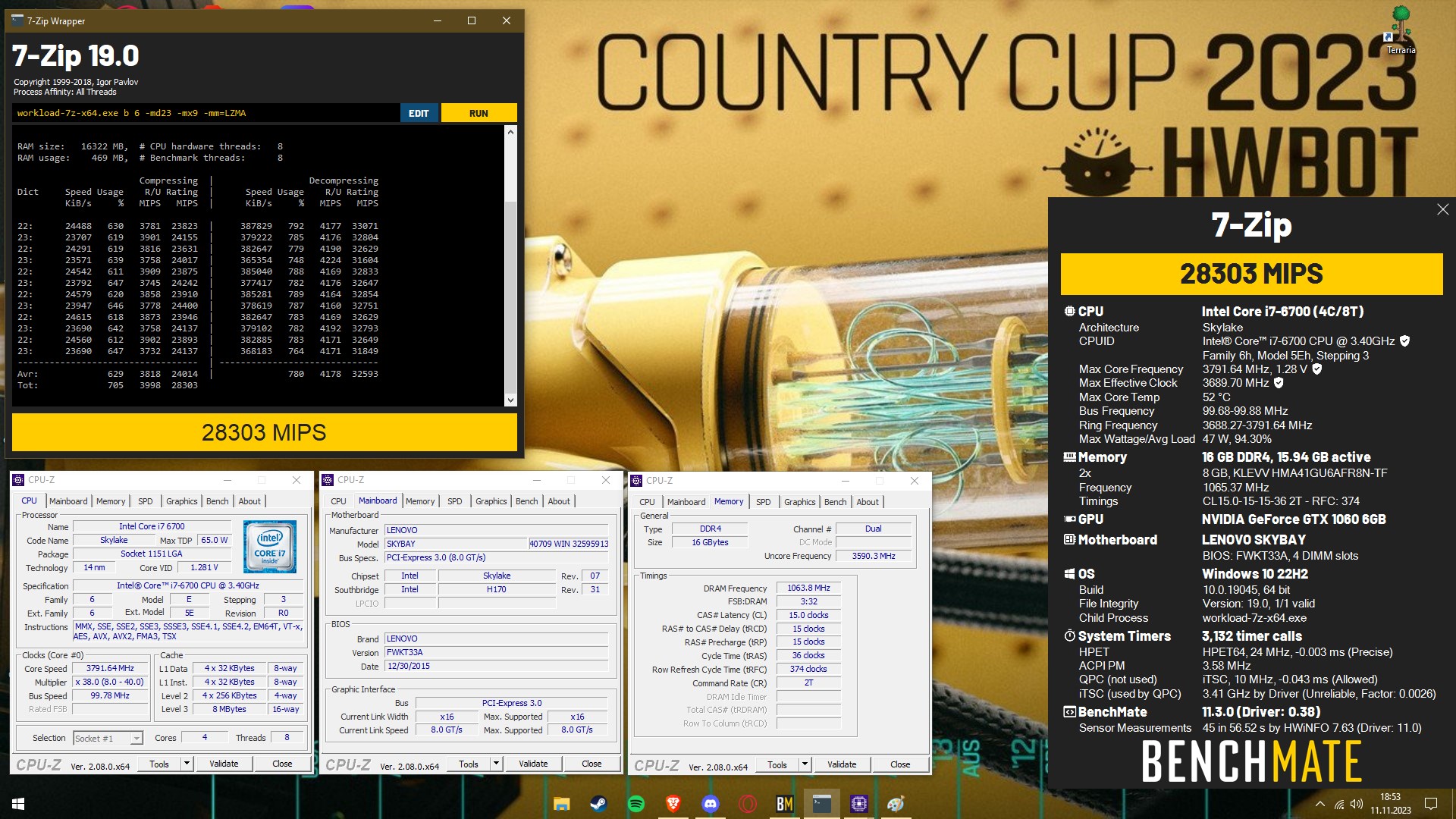Open Memory tab in first CPU-Z window
This screenshot has width=1456, height=819.
111,501
